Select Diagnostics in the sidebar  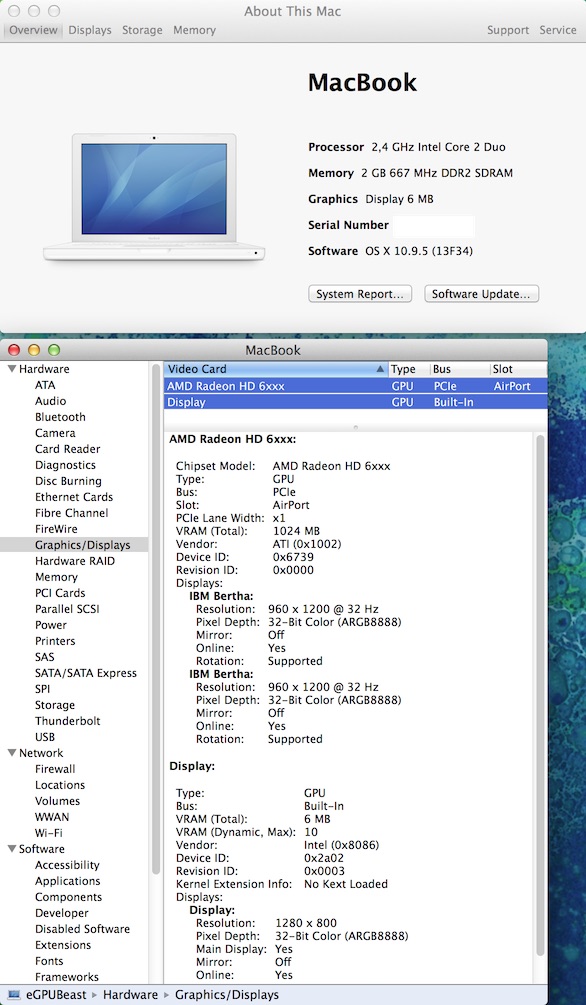point(65,465)
